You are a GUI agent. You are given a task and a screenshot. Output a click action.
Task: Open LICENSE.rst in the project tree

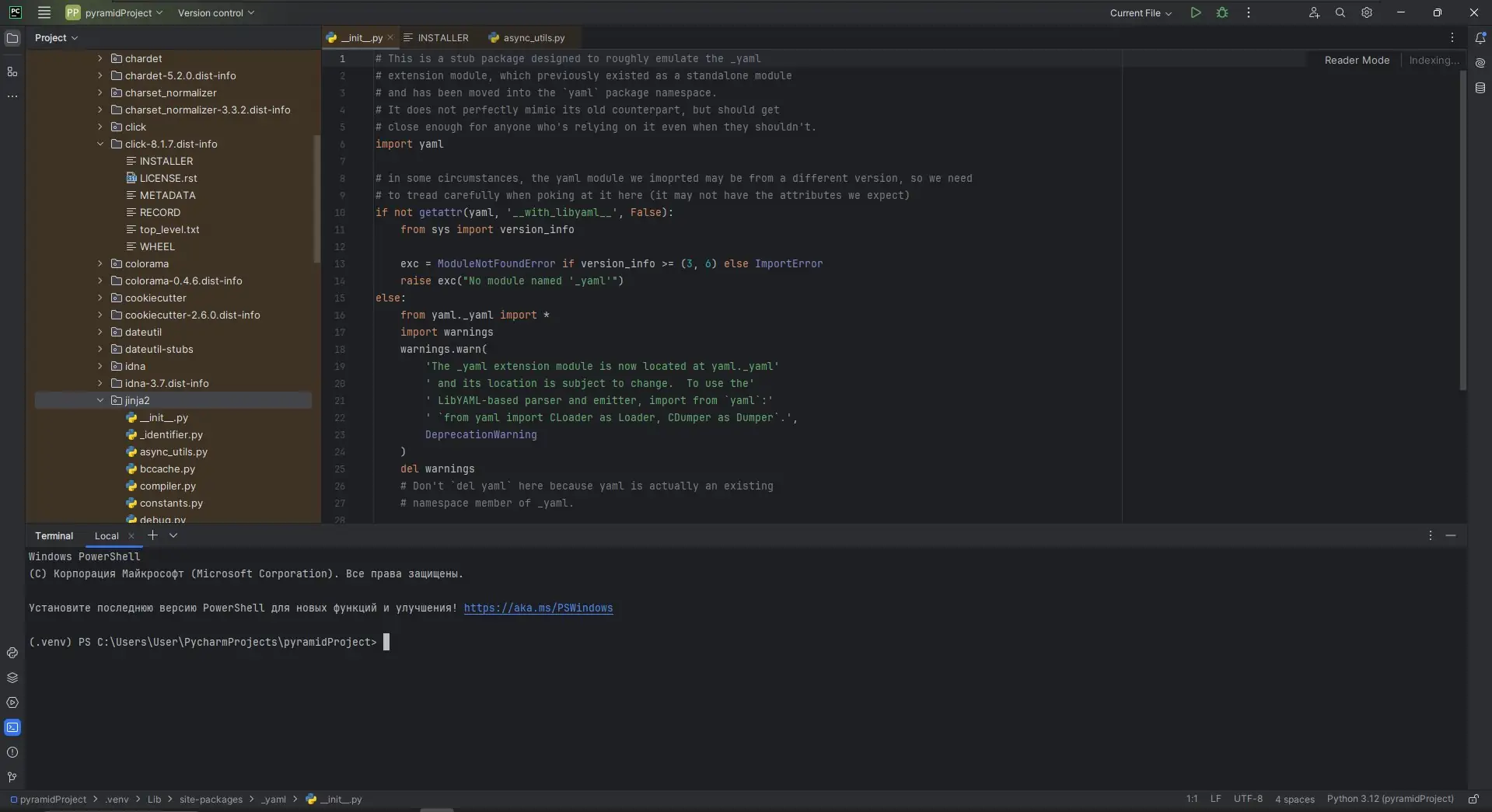click(x=168, y=178)
